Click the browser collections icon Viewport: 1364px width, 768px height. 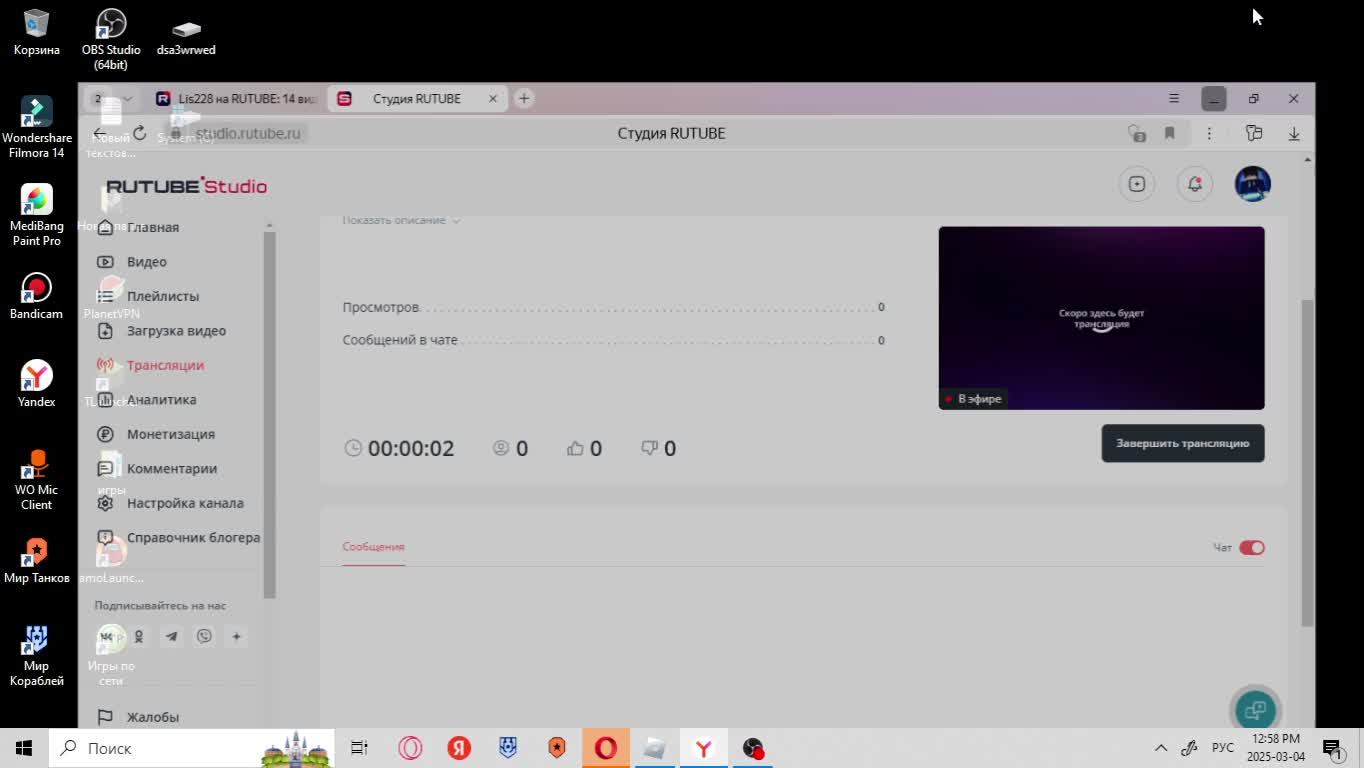(1253, 133)
